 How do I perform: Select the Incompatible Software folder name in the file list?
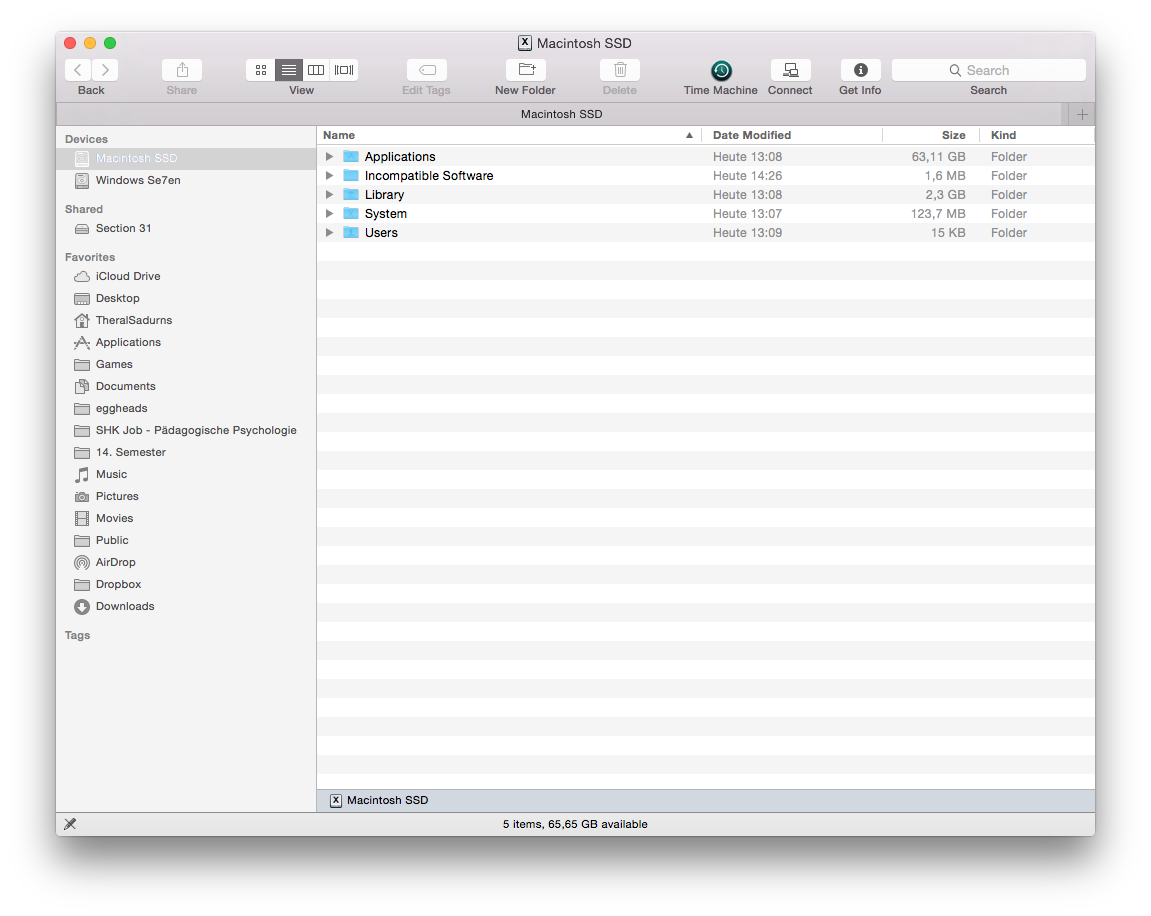[429, 175]
